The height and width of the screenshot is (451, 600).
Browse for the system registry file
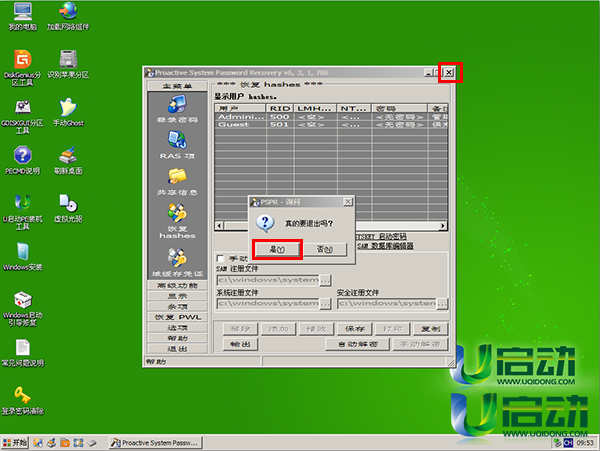pyautogui.click(x=325, y=304)
